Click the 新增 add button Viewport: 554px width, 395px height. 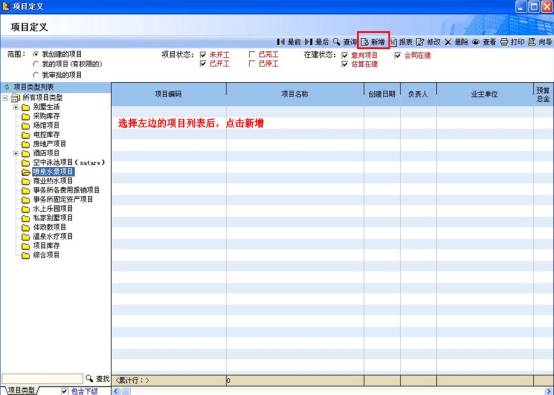tap(373, 42)
